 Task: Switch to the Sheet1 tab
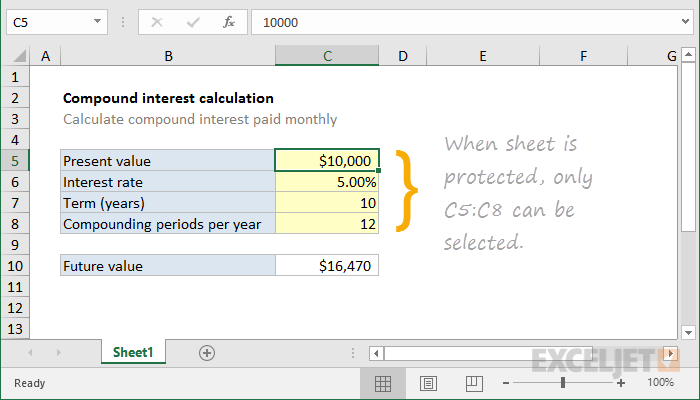coord(133,352)
